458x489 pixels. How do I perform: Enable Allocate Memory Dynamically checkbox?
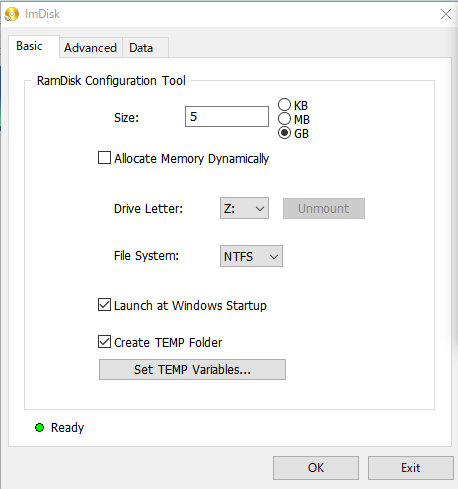(x=104, y=158)
